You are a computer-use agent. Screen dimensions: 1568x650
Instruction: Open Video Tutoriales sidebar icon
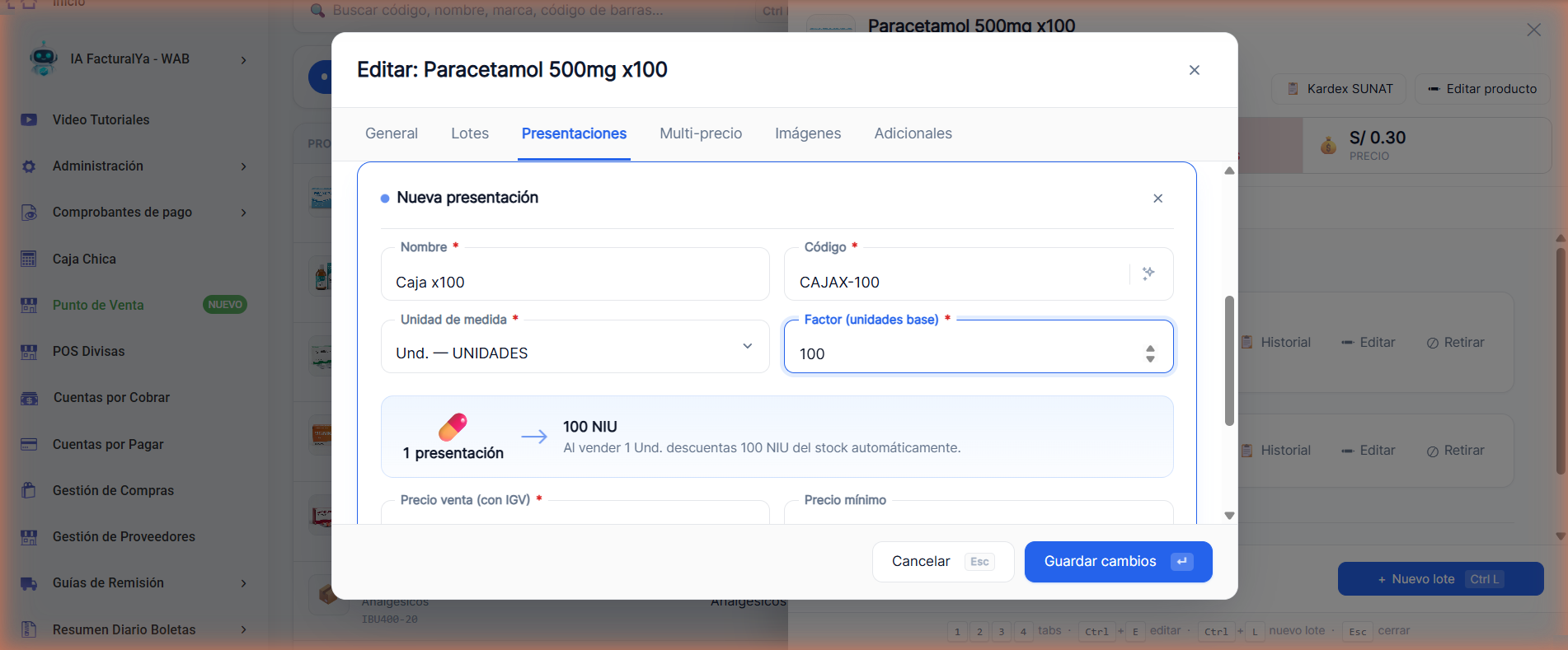coord(29,119)
